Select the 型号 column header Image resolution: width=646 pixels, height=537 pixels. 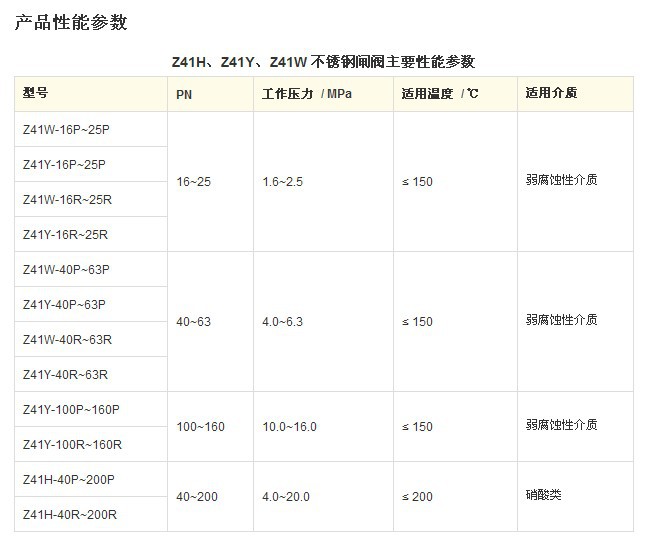click(36, 93)
